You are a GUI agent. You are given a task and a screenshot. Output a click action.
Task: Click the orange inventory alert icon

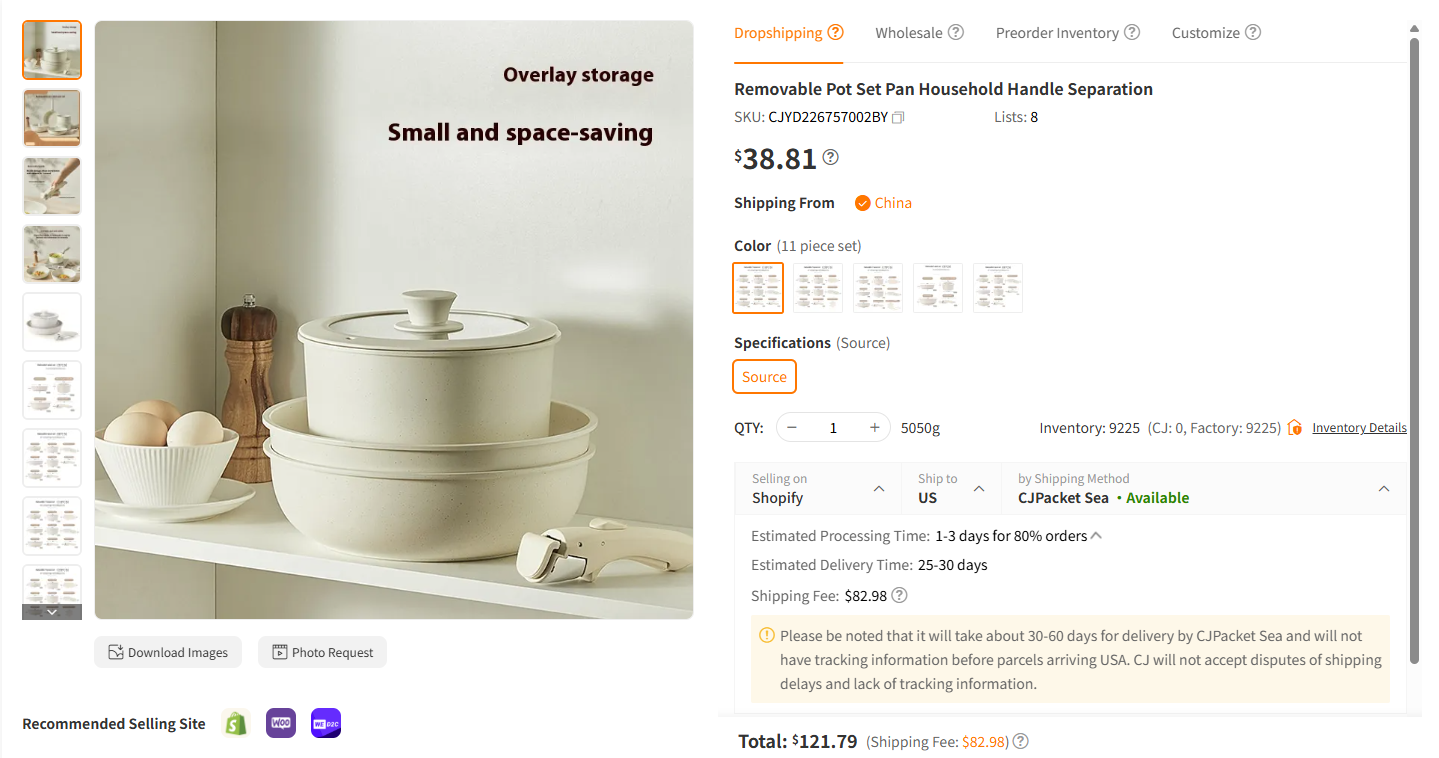tap(1294, 427)
